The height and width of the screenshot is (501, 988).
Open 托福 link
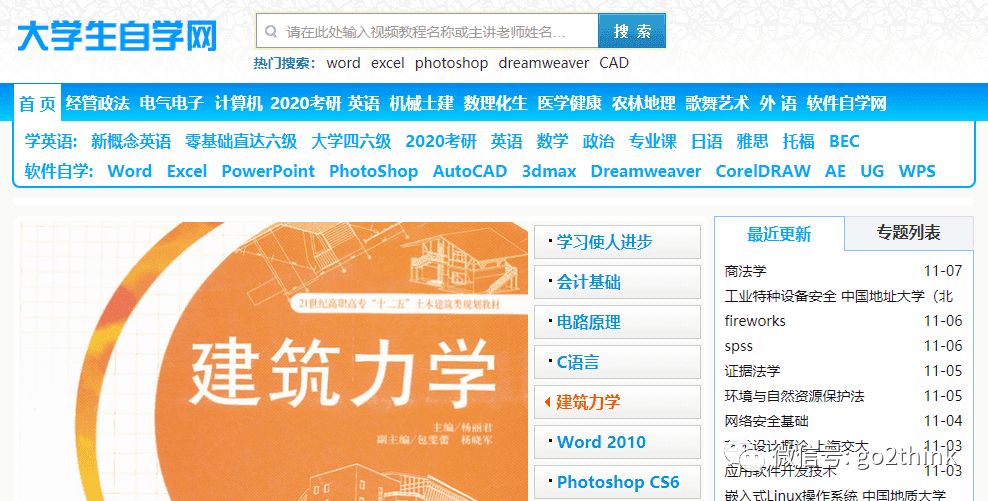pyautogui.click(x=798, y=141)
